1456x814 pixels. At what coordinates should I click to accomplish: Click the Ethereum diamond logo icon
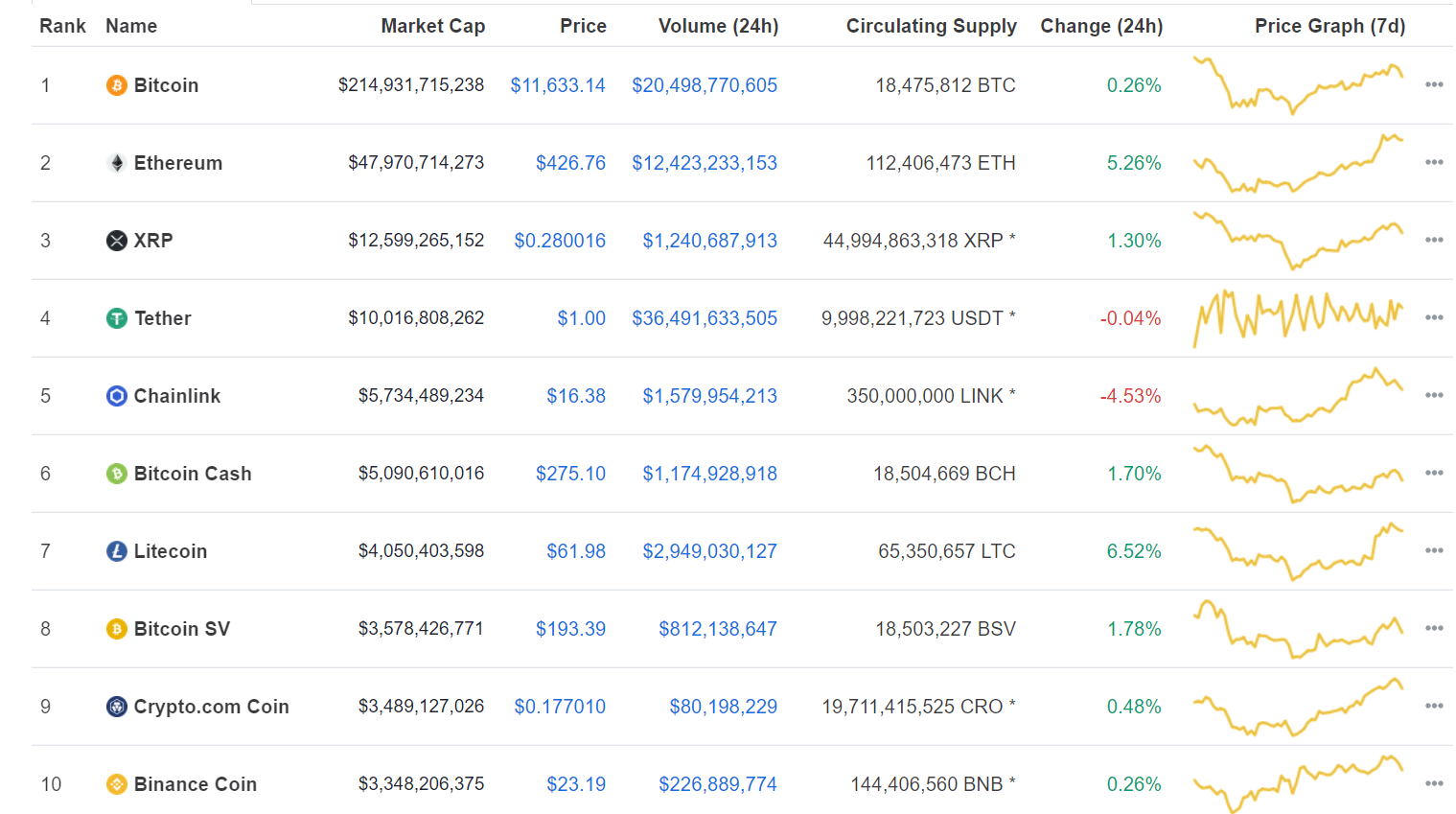[116, 163]
